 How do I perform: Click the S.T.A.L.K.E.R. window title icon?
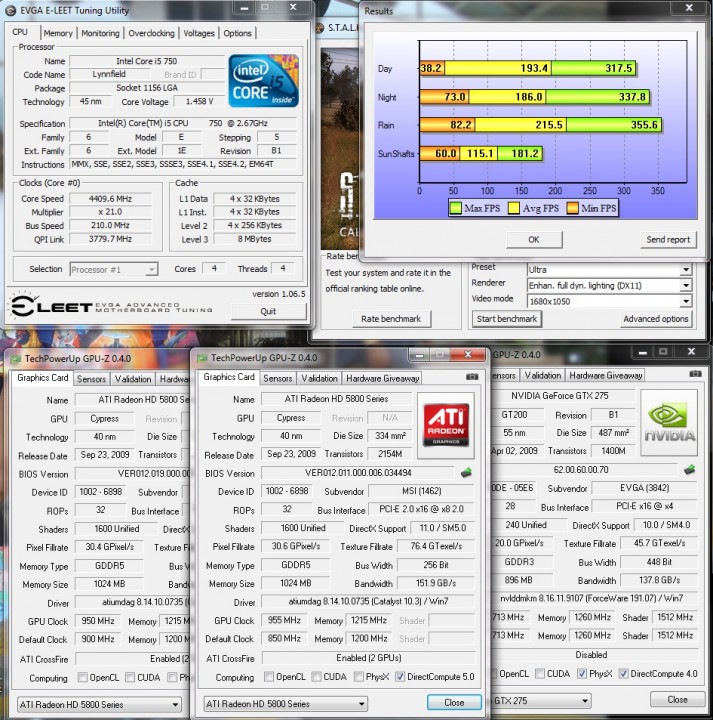click(320, 28)
